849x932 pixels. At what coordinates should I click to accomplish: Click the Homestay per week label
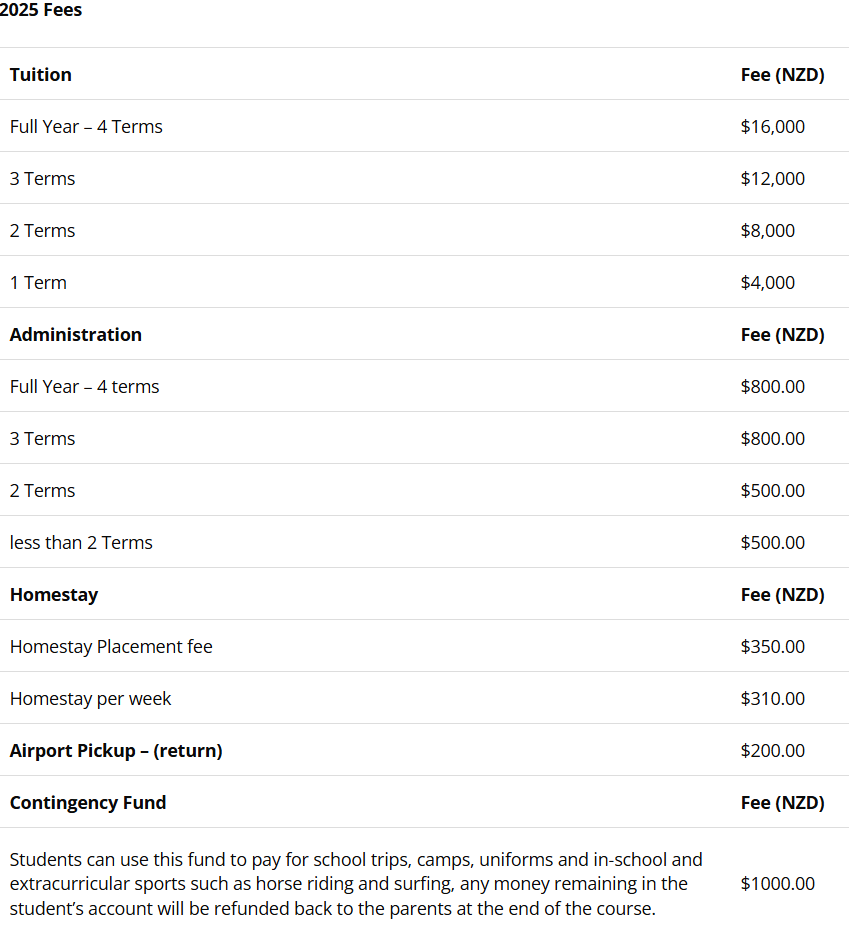pos(90,699)
